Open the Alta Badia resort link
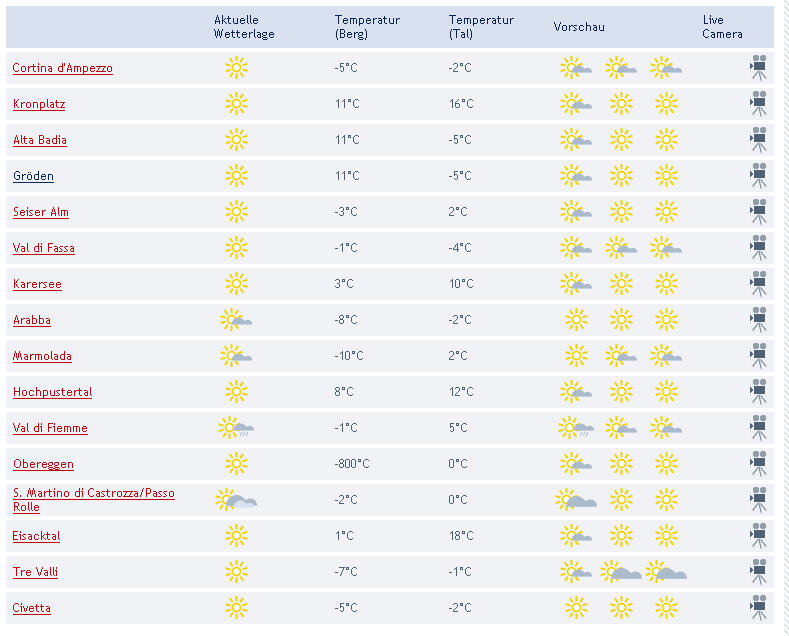Viewport: 789px width, 636px height. tap(40, 140)
